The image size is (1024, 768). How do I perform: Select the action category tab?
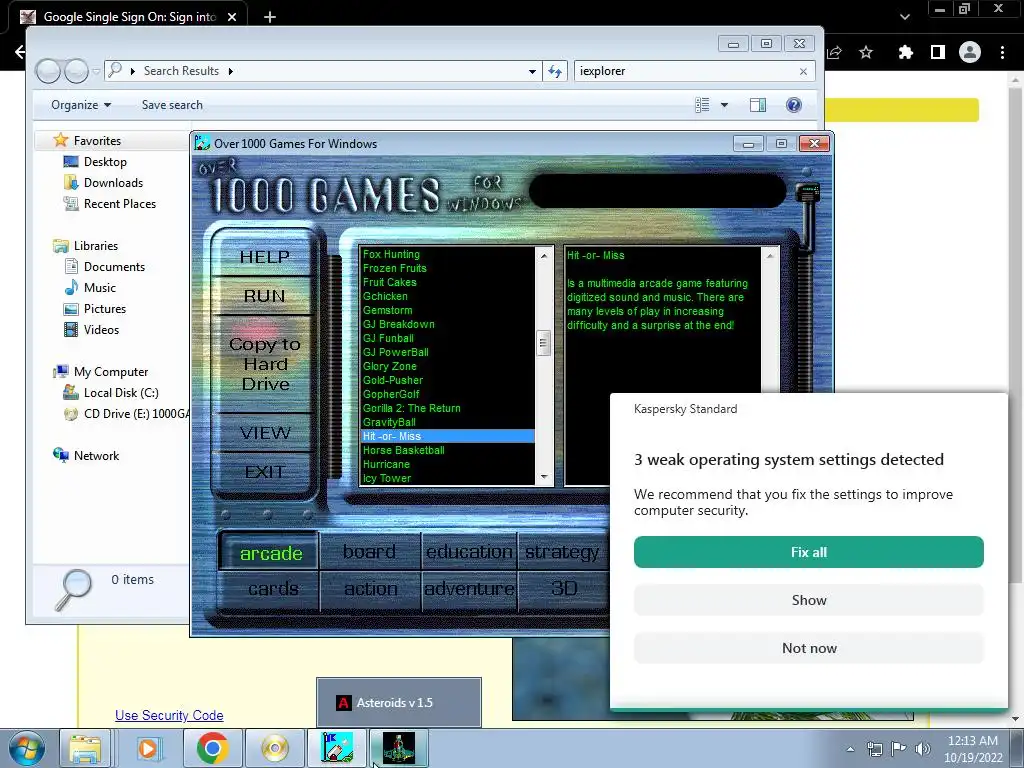(x=370, y=588)
